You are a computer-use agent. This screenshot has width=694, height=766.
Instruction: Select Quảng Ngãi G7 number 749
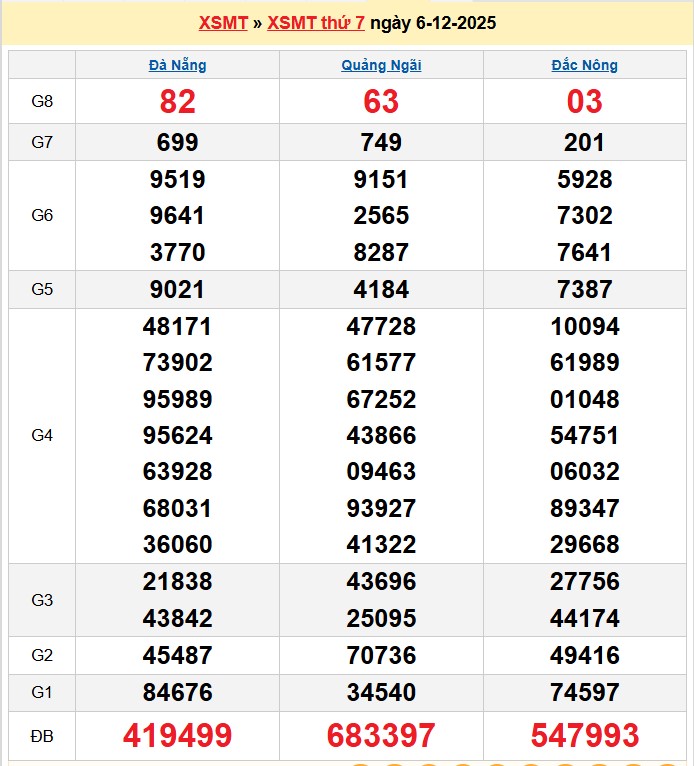(381, 142)
